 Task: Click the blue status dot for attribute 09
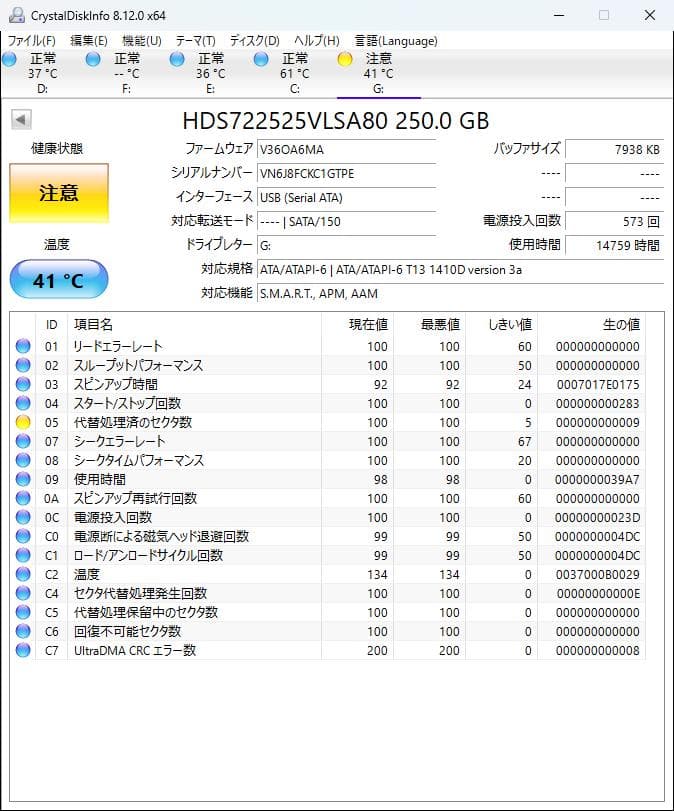click(23, 479)
